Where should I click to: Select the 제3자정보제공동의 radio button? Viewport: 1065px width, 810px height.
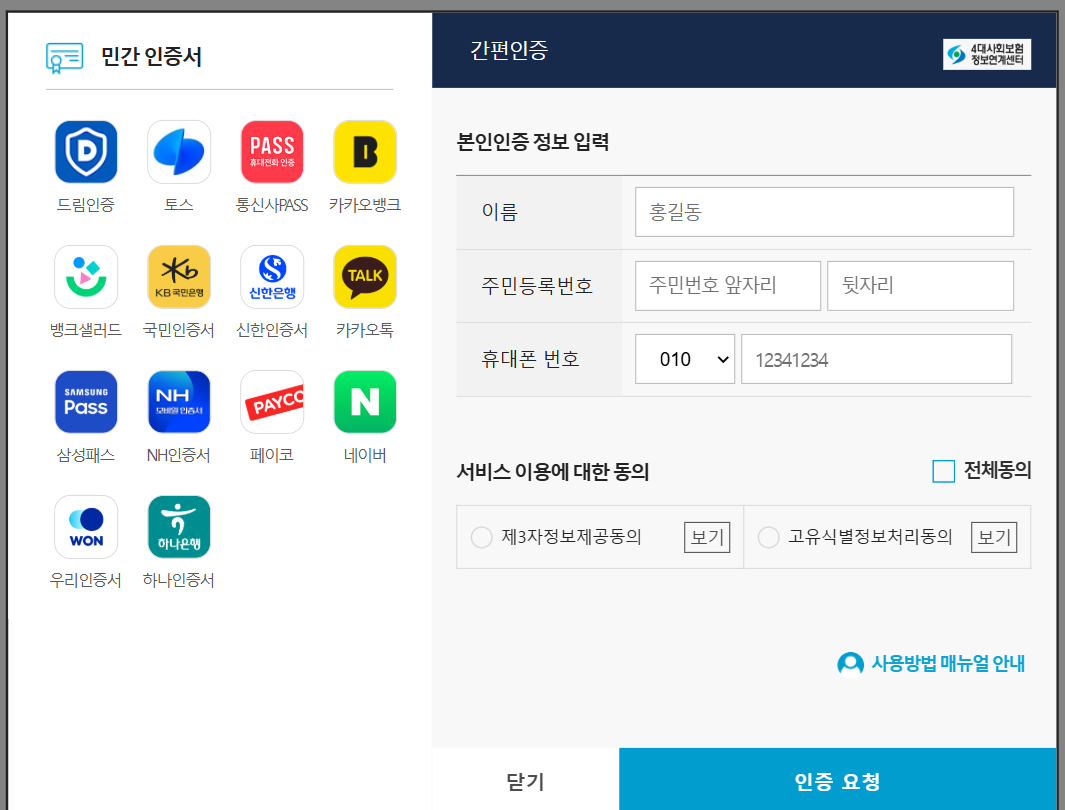click(482, 538)
